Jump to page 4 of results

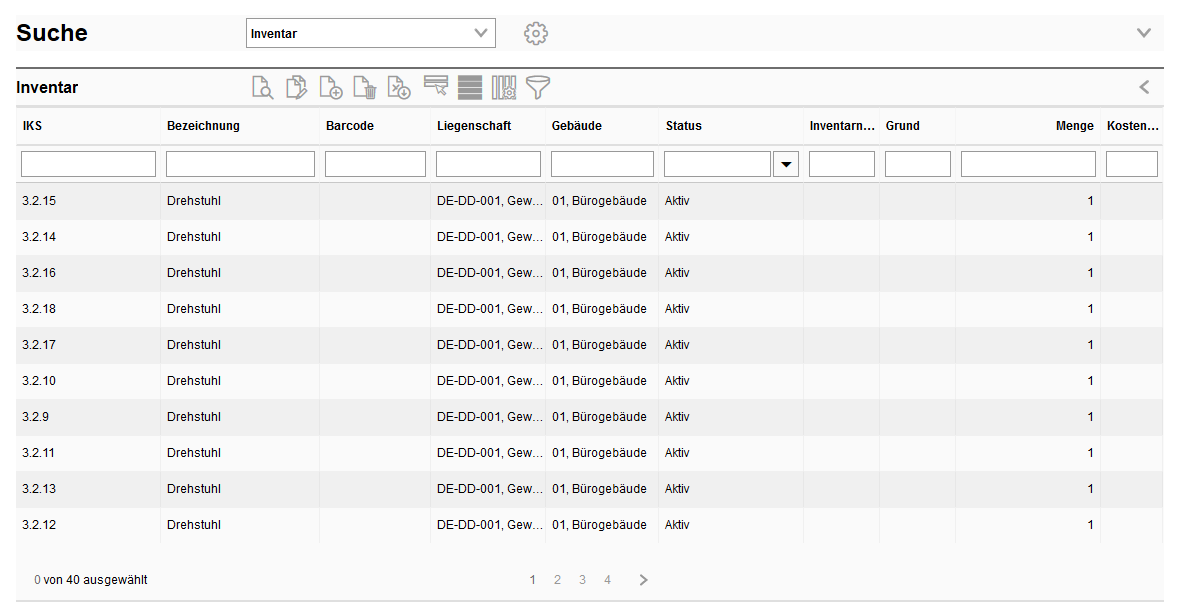coord(607,580)
